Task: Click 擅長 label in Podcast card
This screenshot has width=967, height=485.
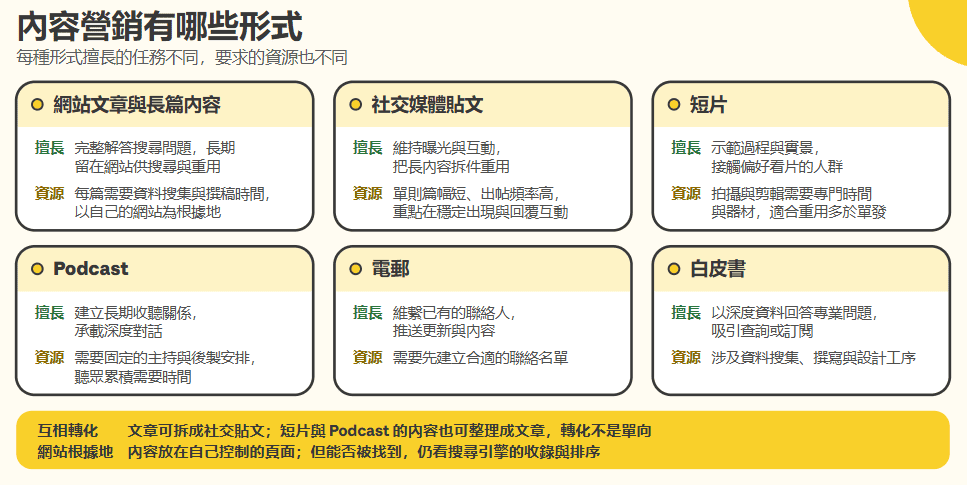Action: pyautogui.click(x=49, y=313)
